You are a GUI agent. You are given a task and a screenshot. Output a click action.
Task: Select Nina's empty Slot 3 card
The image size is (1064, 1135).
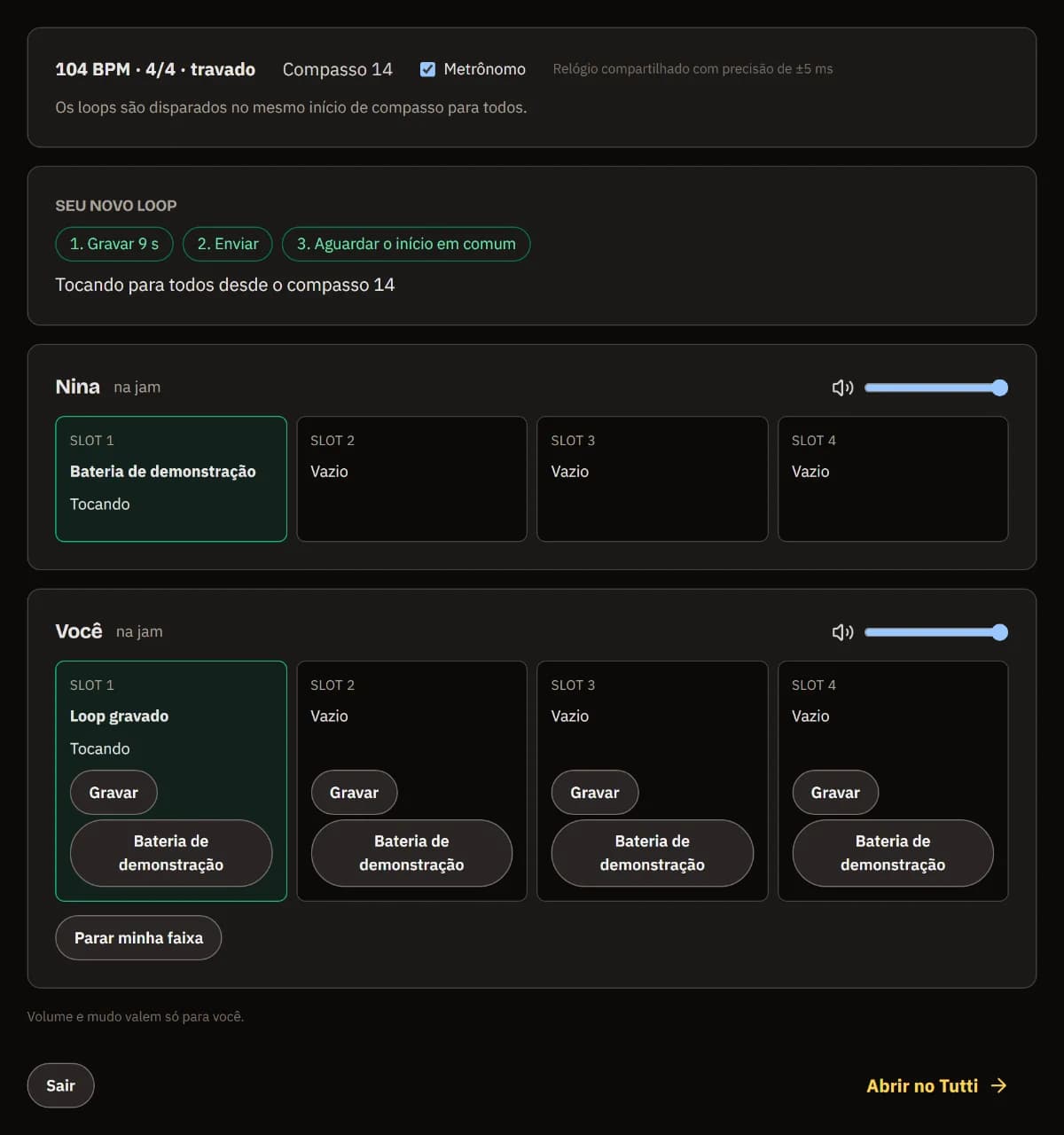point(653,479)
